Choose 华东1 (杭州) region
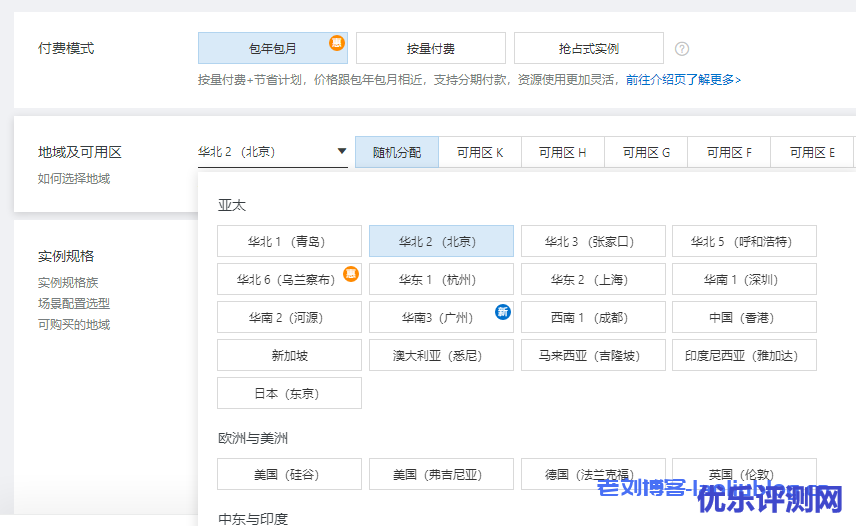The image size is (856, 526). coord(441,279)
